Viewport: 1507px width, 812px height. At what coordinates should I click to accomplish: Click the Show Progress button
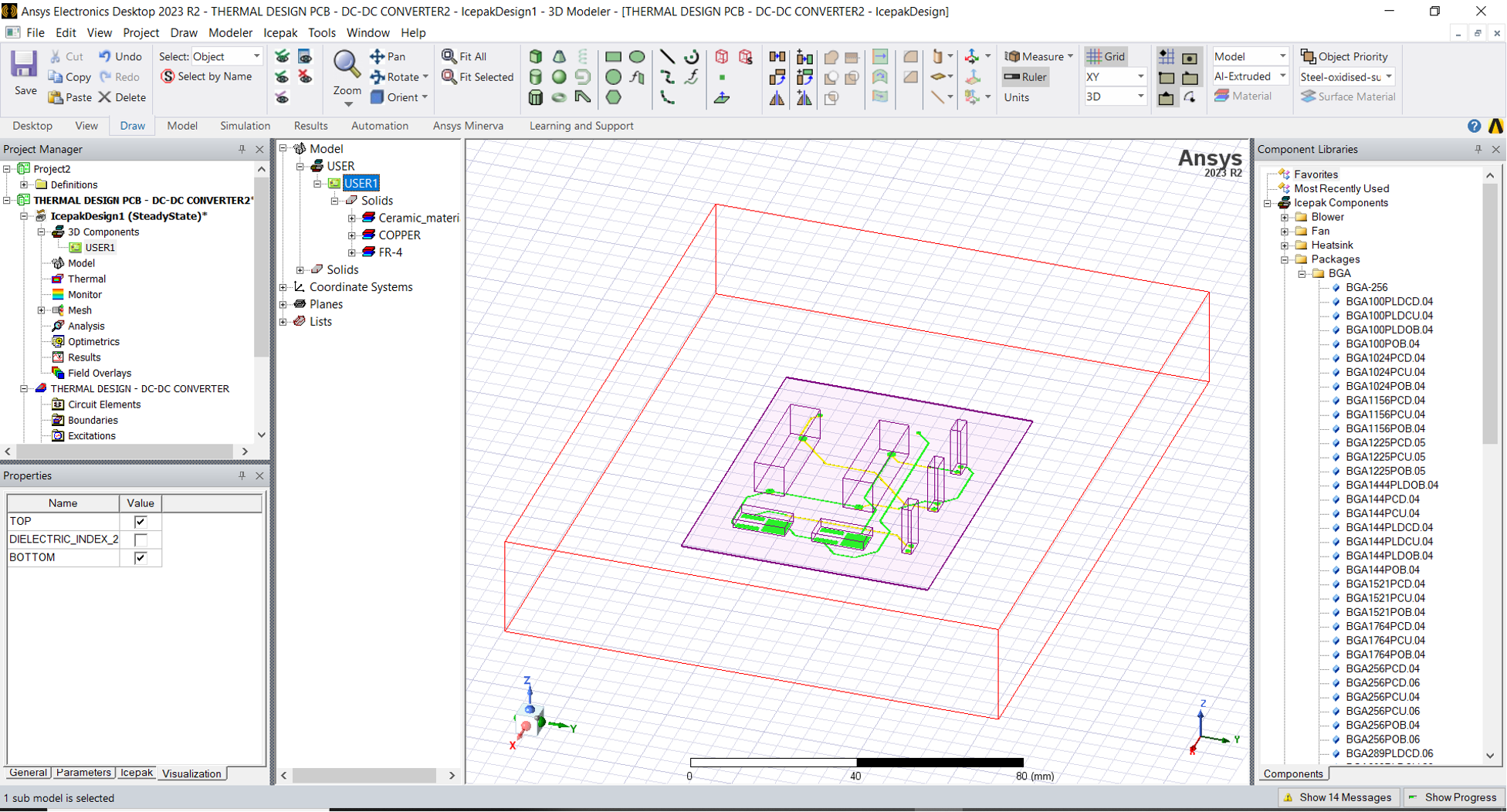1452,797
